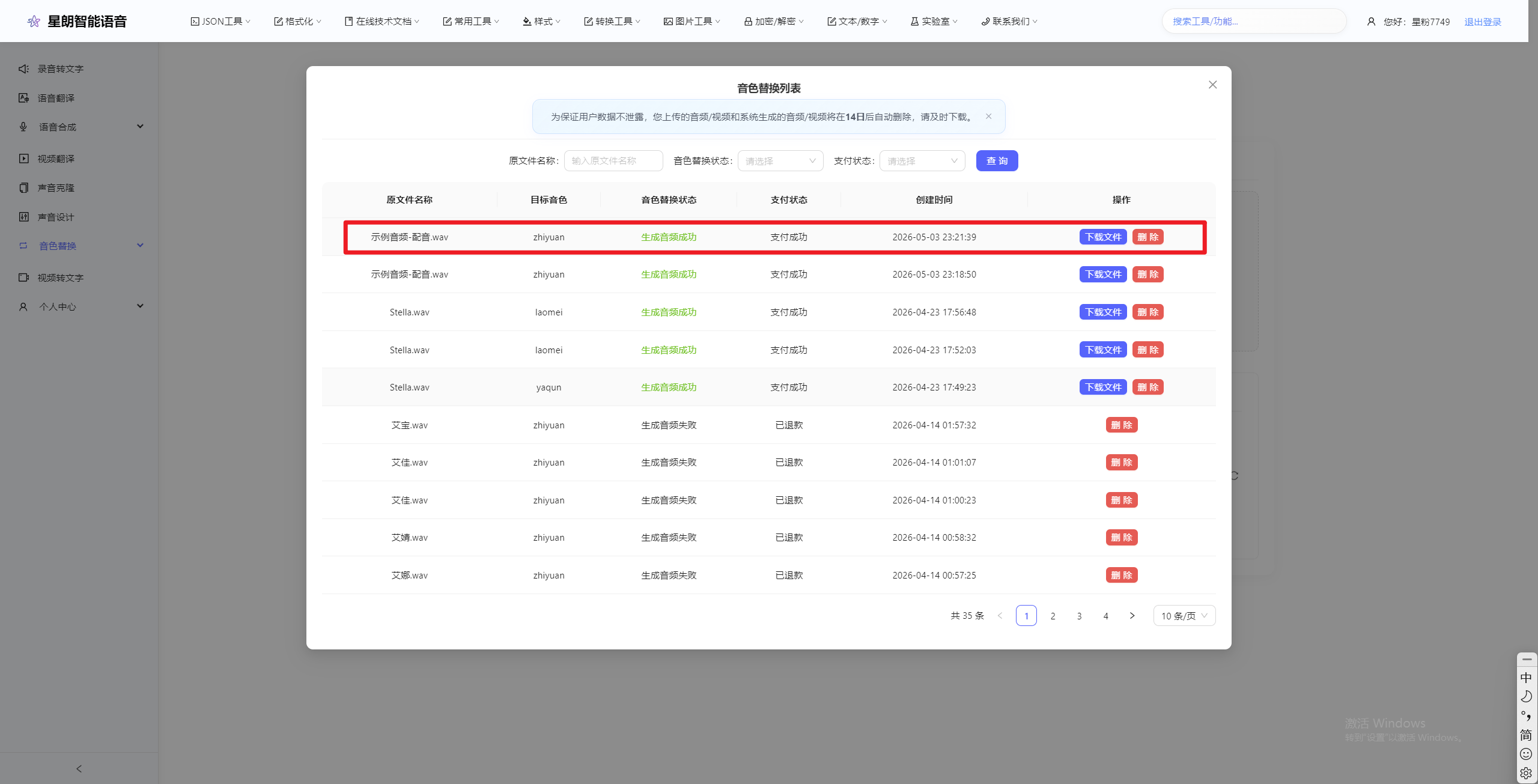
Task: Open the IME settings gear icon
Action: coord(1526,773)
